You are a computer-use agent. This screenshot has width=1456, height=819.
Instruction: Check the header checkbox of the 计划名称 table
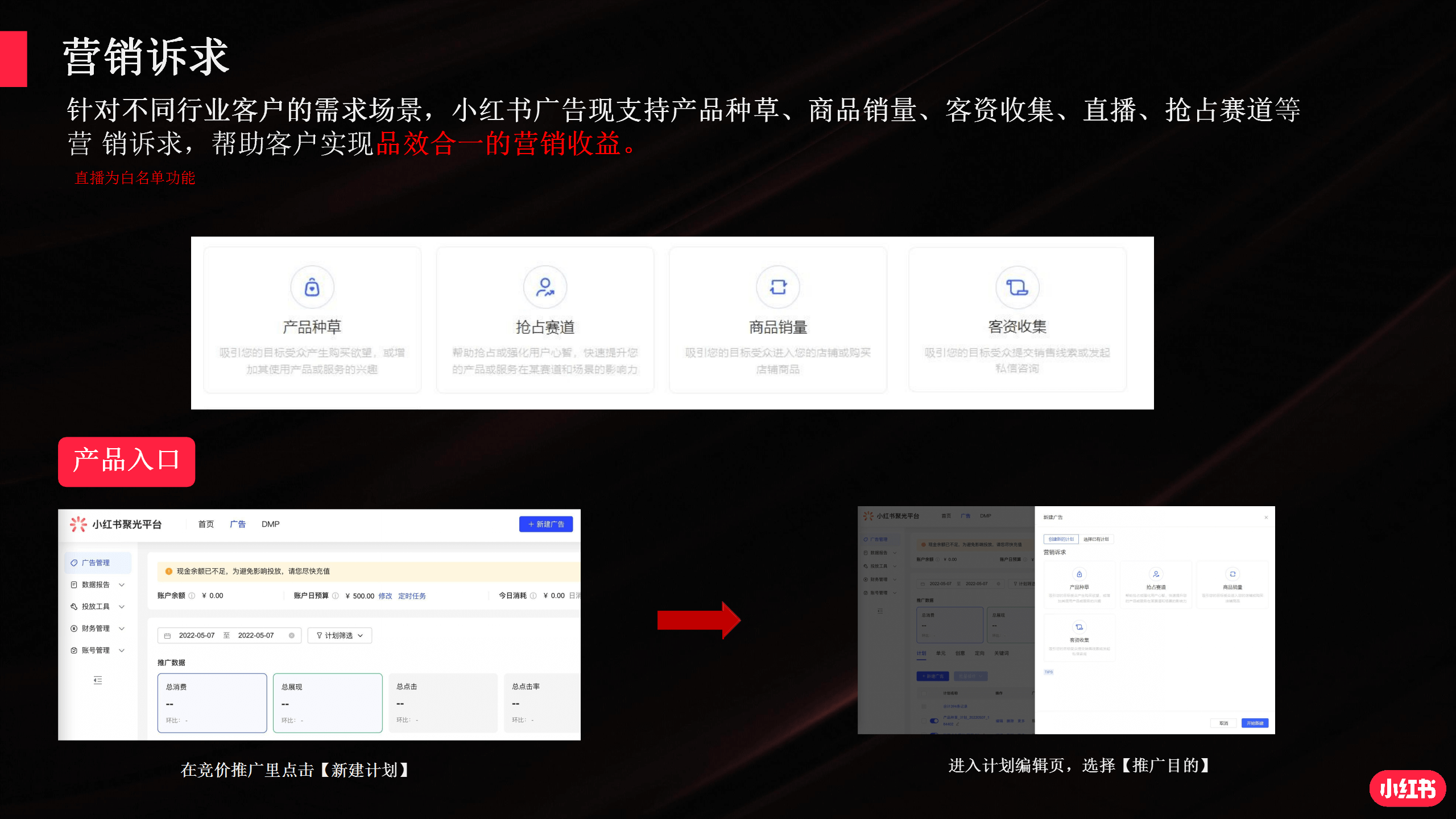[924, 693]
